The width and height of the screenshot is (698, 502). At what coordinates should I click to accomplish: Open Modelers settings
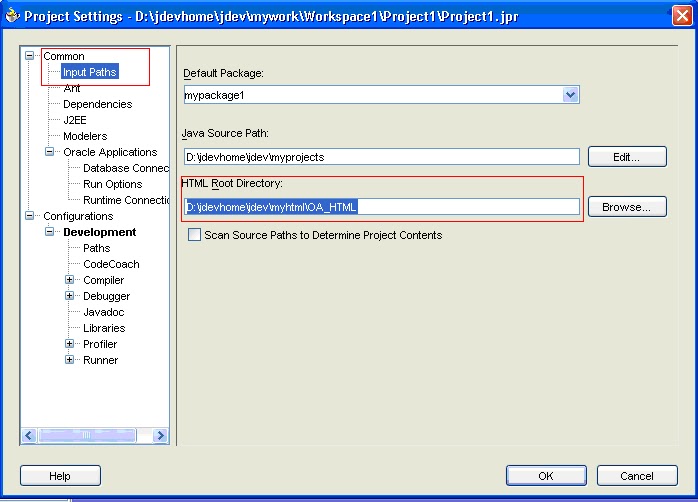(85, 136)
